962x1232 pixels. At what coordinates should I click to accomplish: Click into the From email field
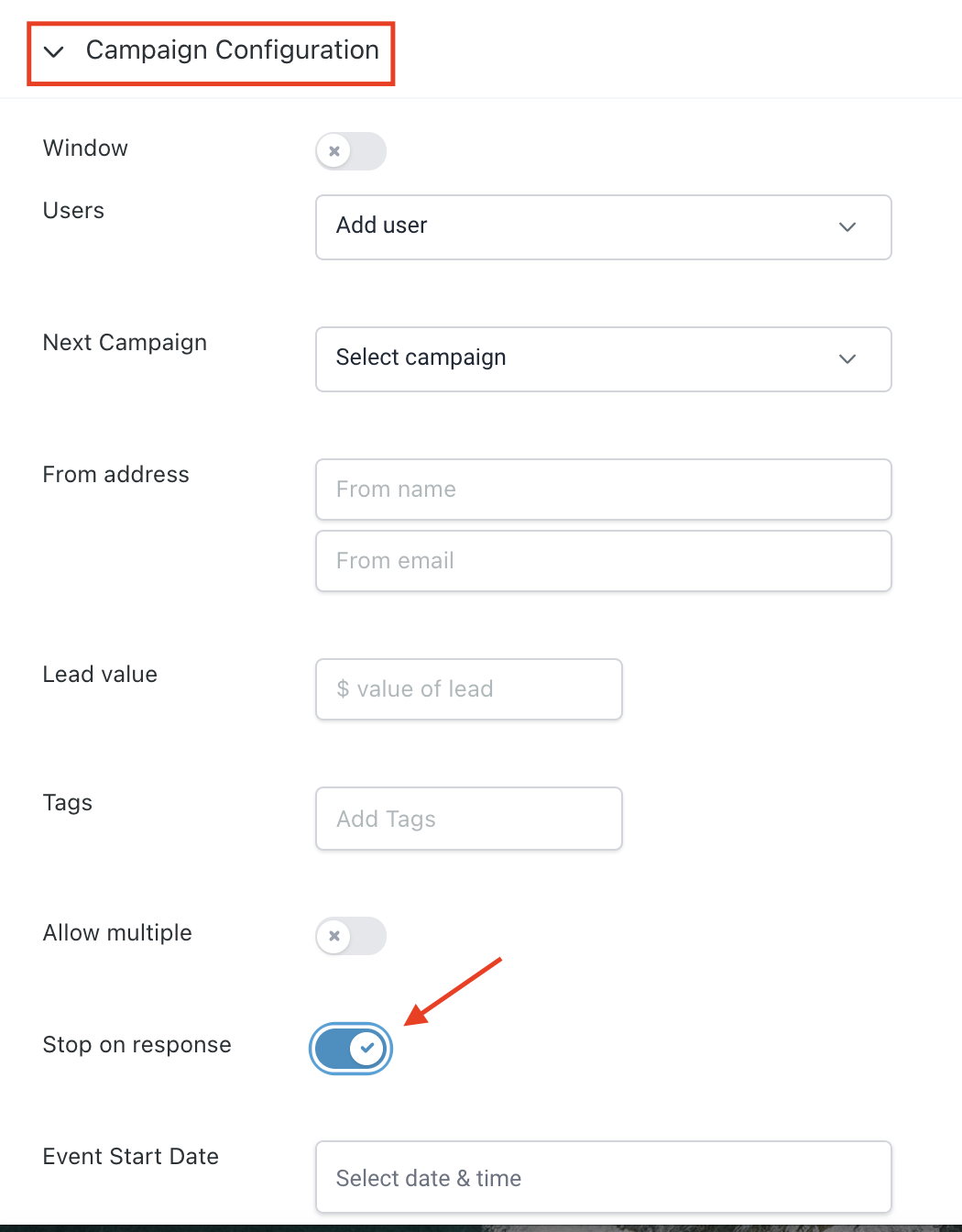point(603,561)
